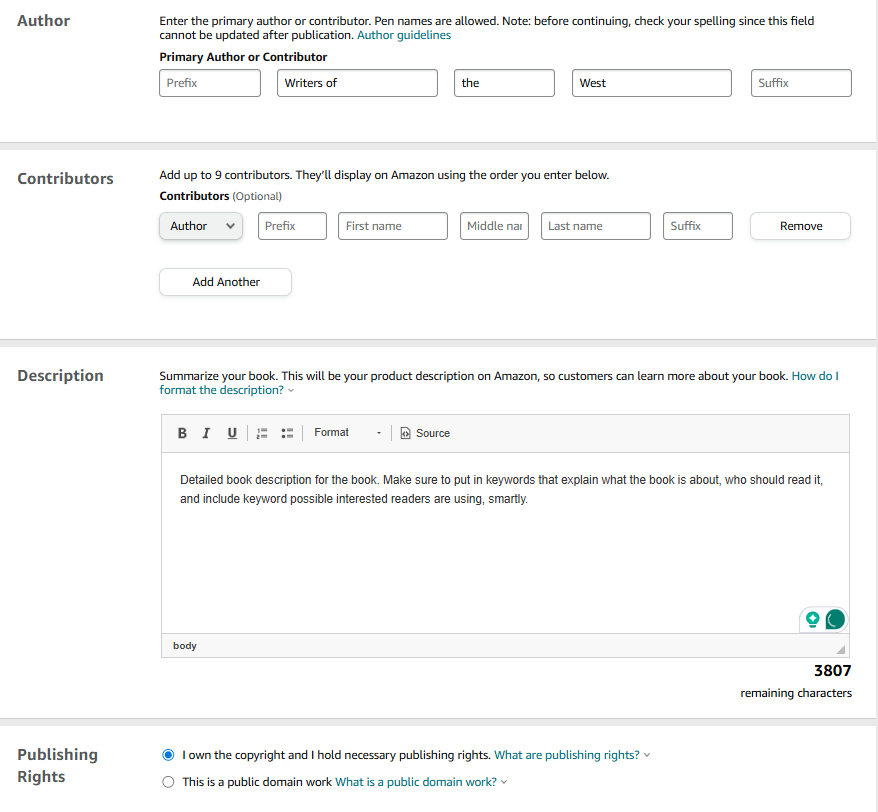Open the contributor role Author dropdown

(201, 226)
